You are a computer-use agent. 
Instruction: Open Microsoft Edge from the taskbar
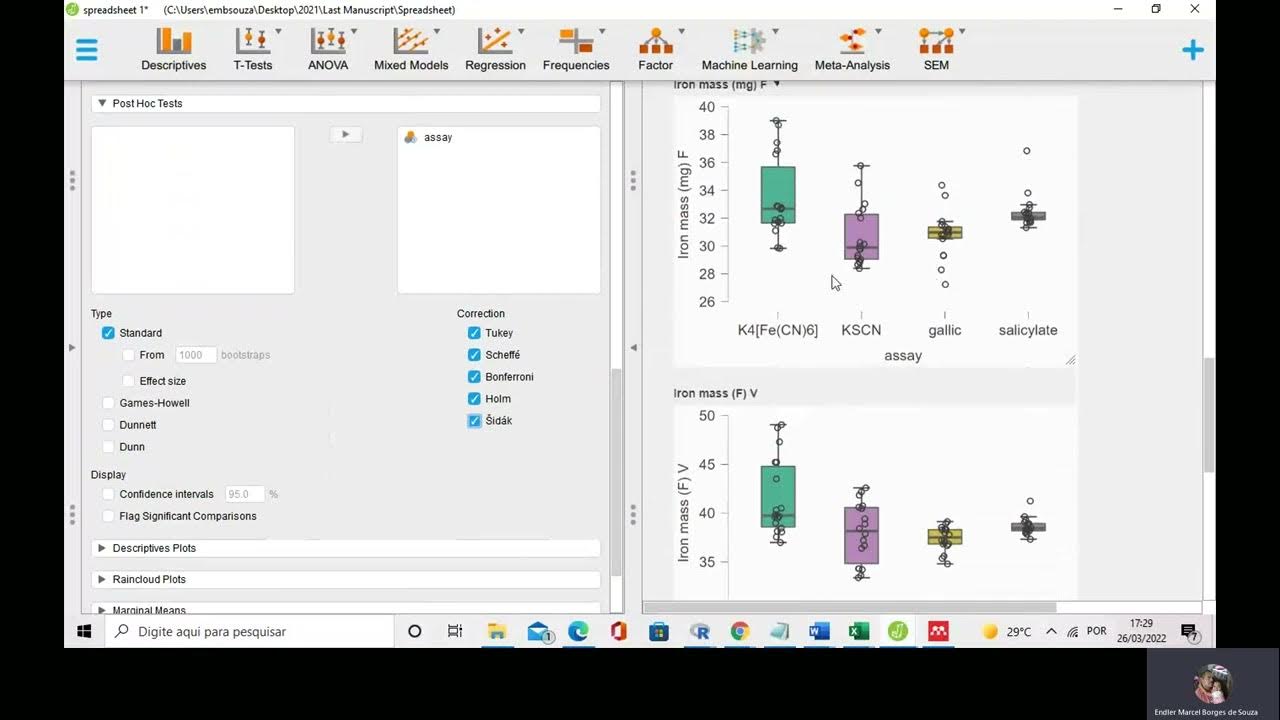coord(579,631)
